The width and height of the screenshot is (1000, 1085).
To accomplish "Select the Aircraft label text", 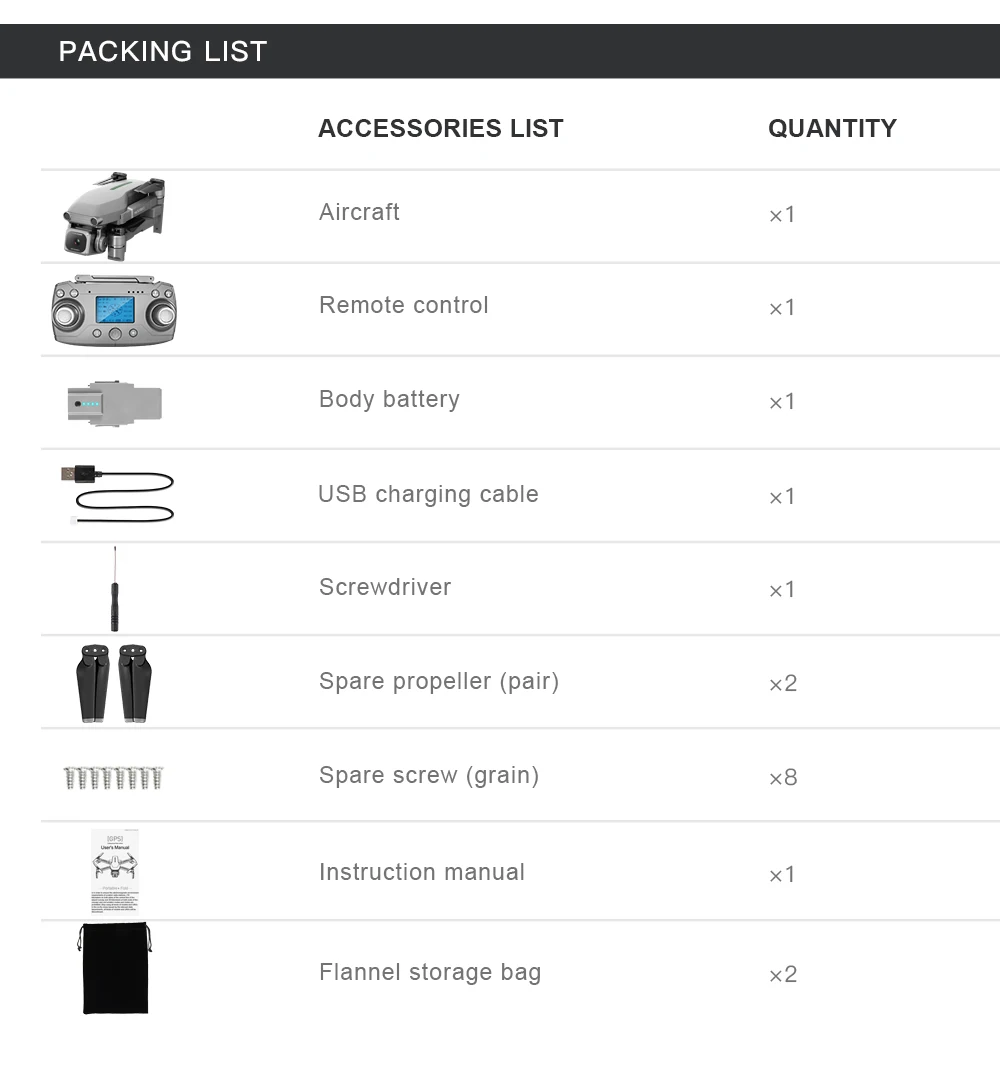I will pyautogui.click(x=359, y=212).
